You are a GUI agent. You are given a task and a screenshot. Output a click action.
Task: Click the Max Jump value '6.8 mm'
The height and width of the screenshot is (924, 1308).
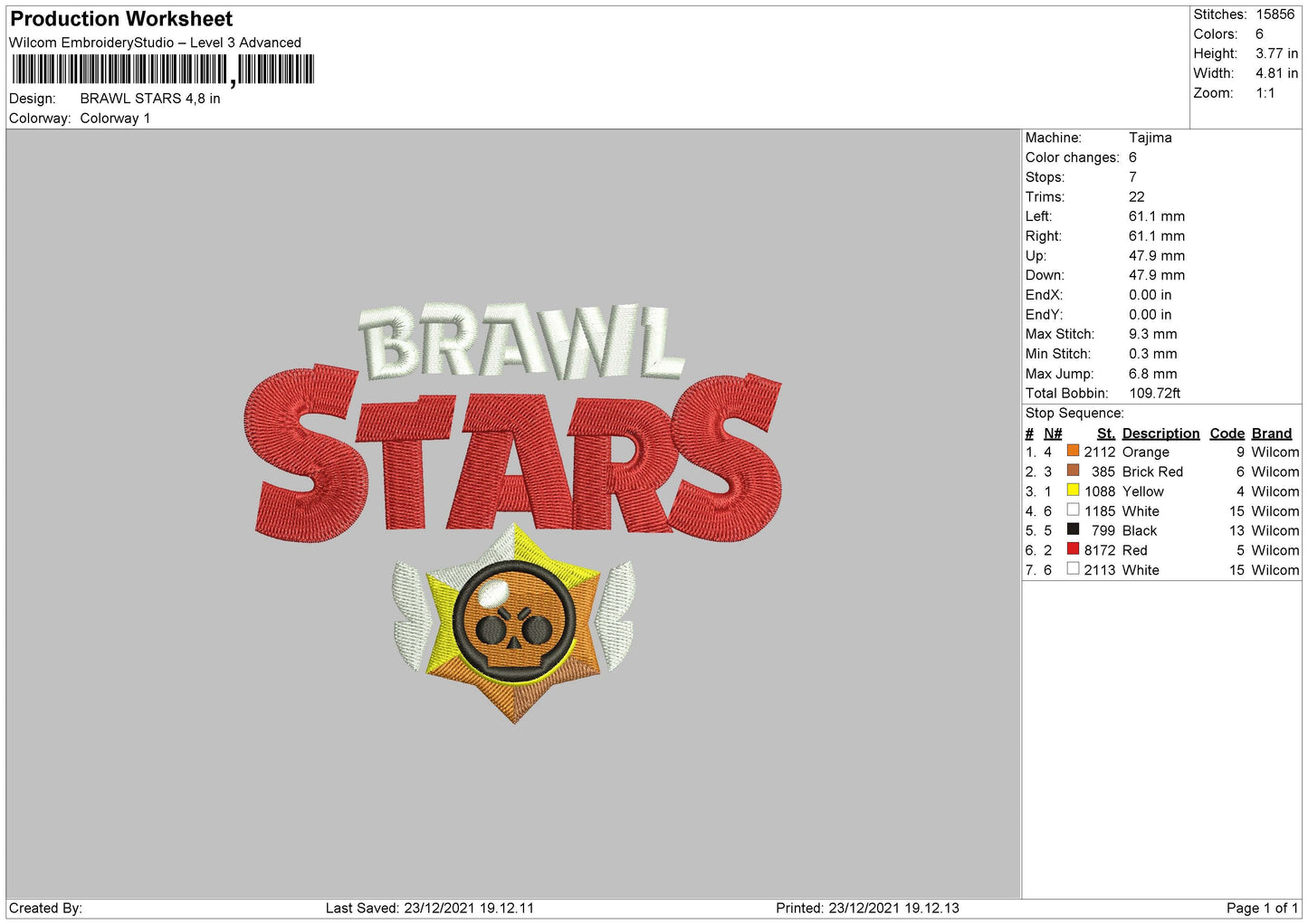(x=1152, y=374)
